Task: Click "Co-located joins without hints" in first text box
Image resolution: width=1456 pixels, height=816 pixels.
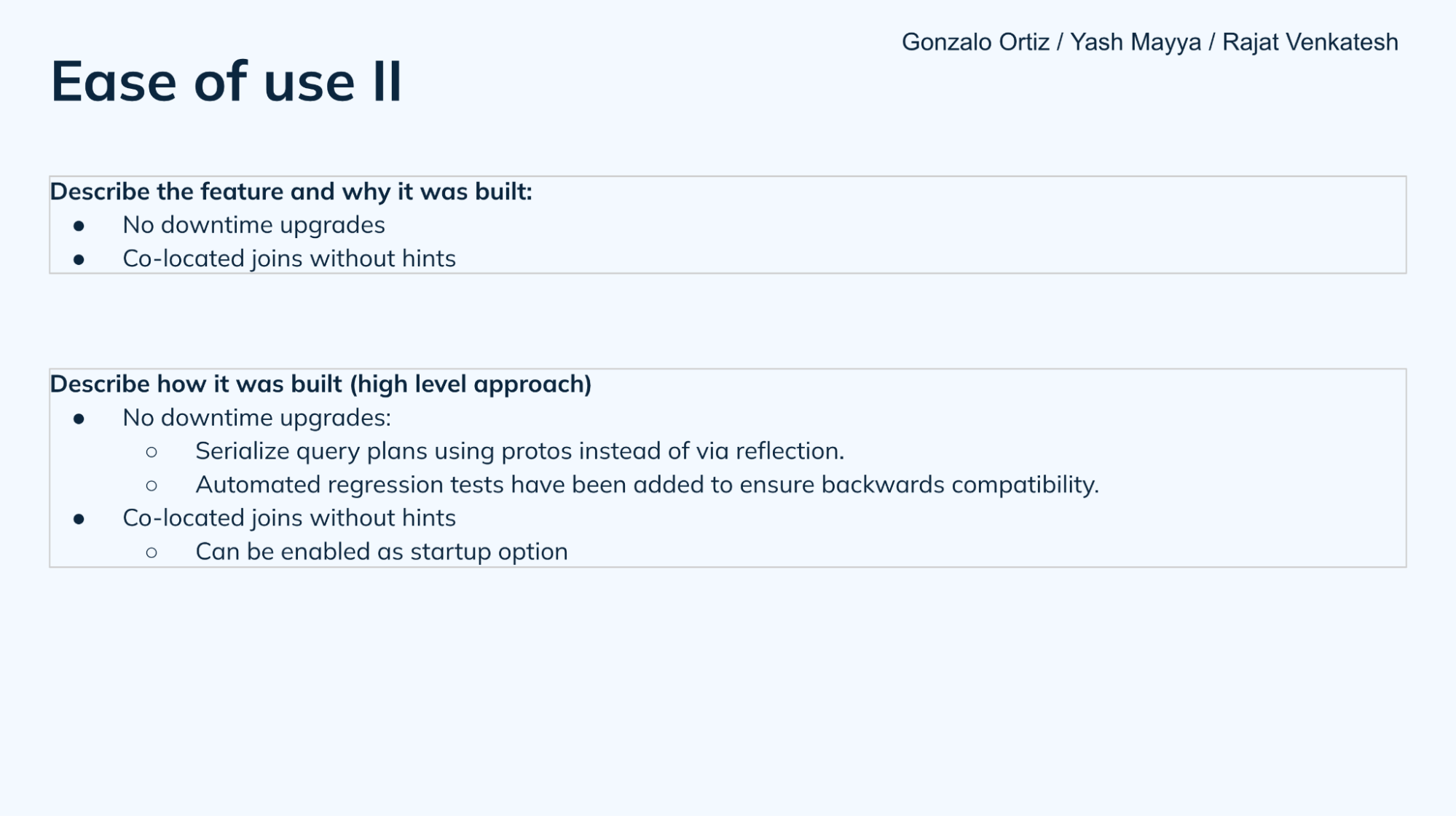Action: click(x=288, y=258)
